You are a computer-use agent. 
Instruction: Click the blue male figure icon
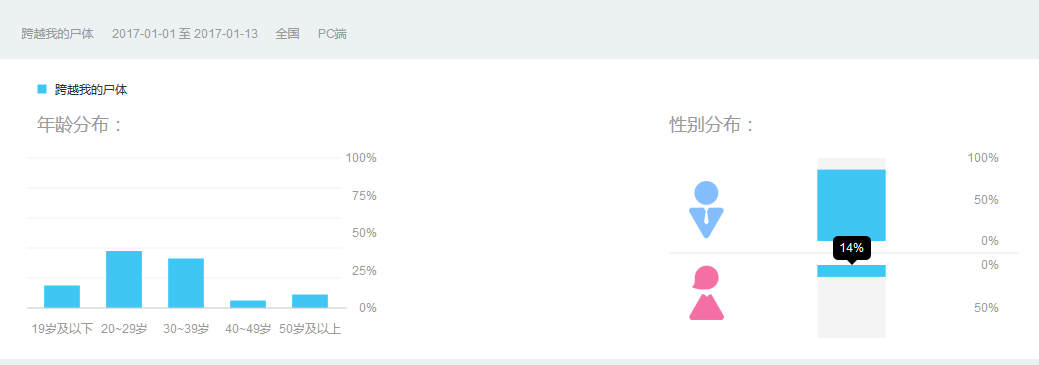706,209
